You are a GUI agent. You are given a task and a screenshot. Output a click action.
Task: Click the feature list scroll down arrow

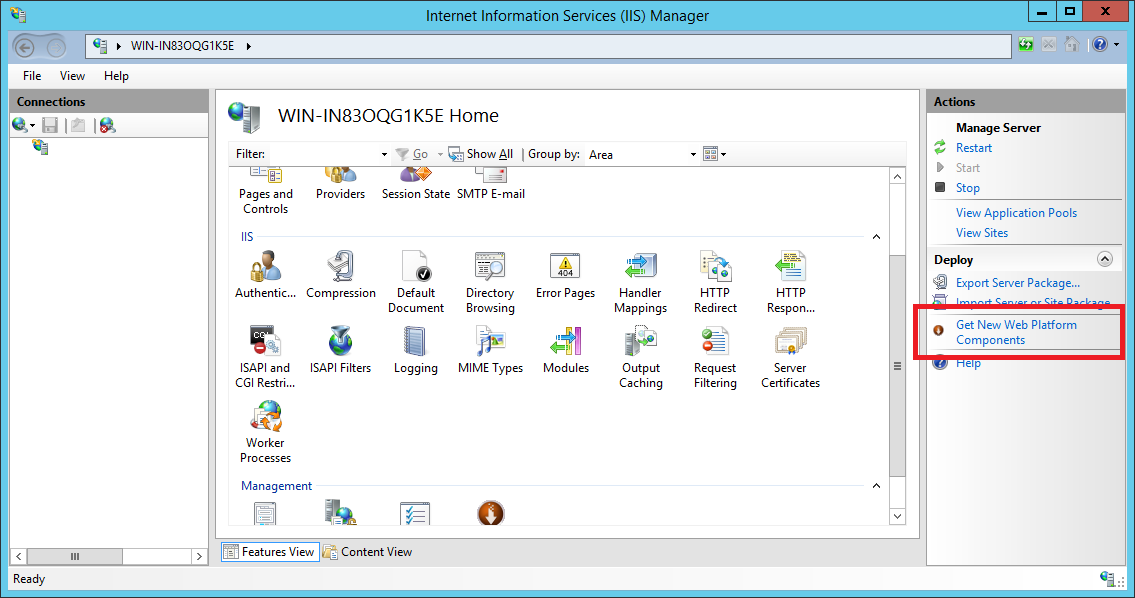coord(898,516)
